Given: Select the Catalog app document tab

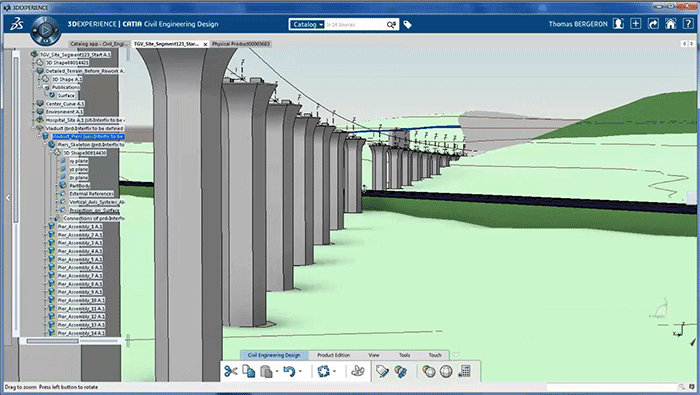Looking at the screenshot, I should [x=99, y=44].
